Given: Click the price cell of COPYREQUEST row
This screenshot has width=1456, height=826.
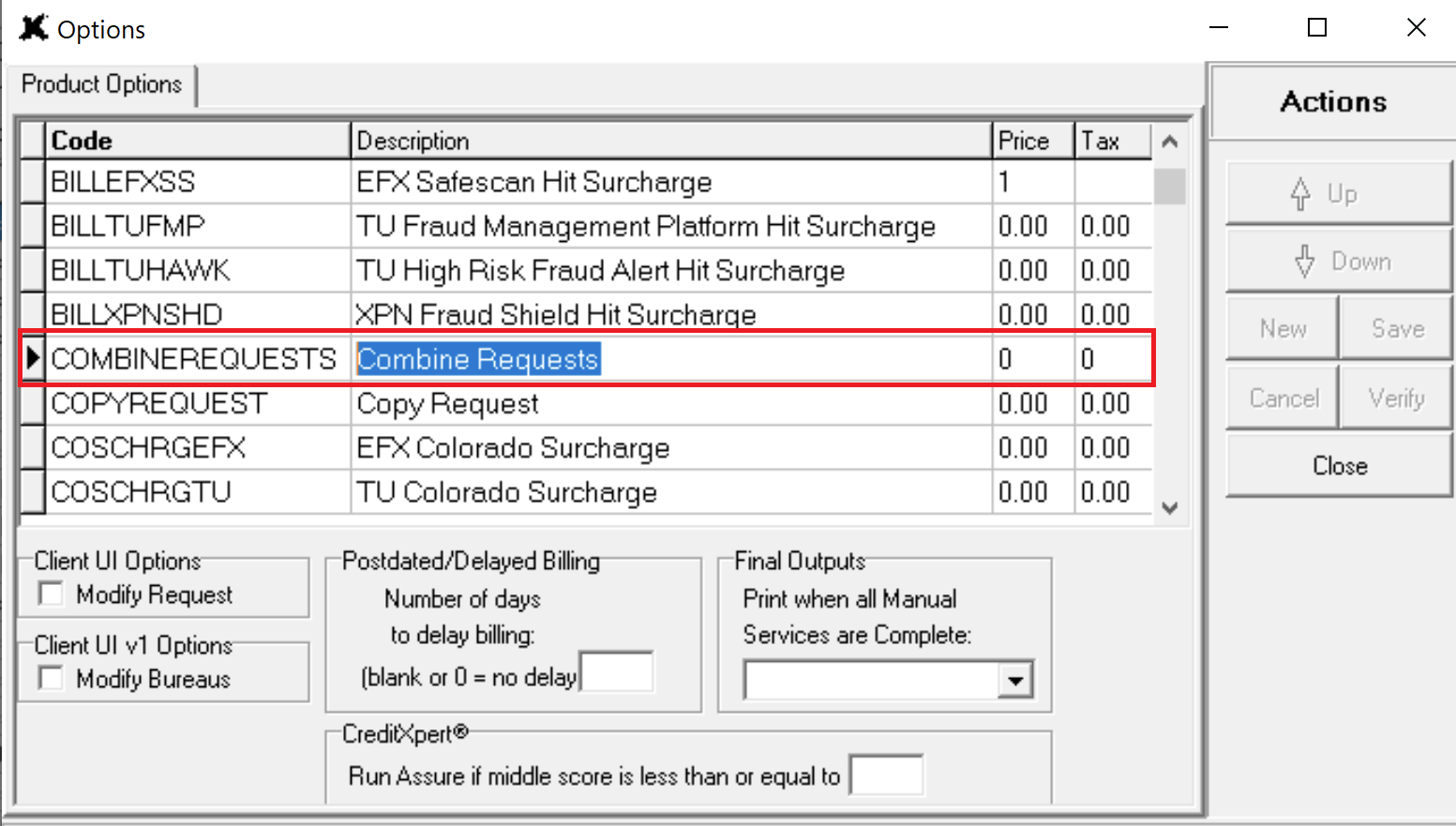Looking at the screenshot, I should tap(1033, 403).
